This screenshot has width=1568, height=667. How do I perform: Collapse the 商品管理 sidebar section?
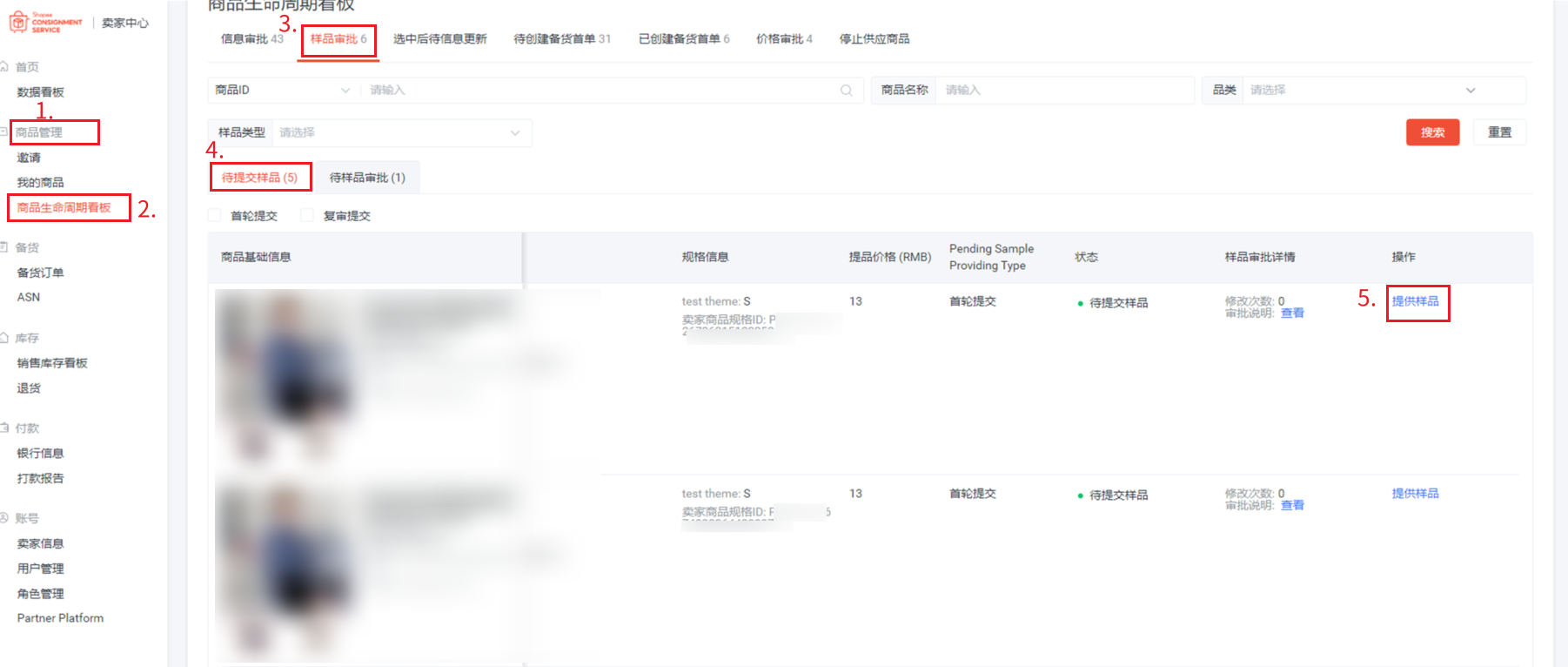39,132
